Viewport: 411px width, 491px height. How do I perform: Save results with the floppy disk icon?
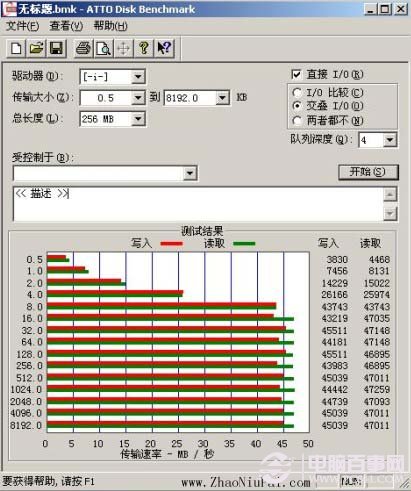coord(56,49)
